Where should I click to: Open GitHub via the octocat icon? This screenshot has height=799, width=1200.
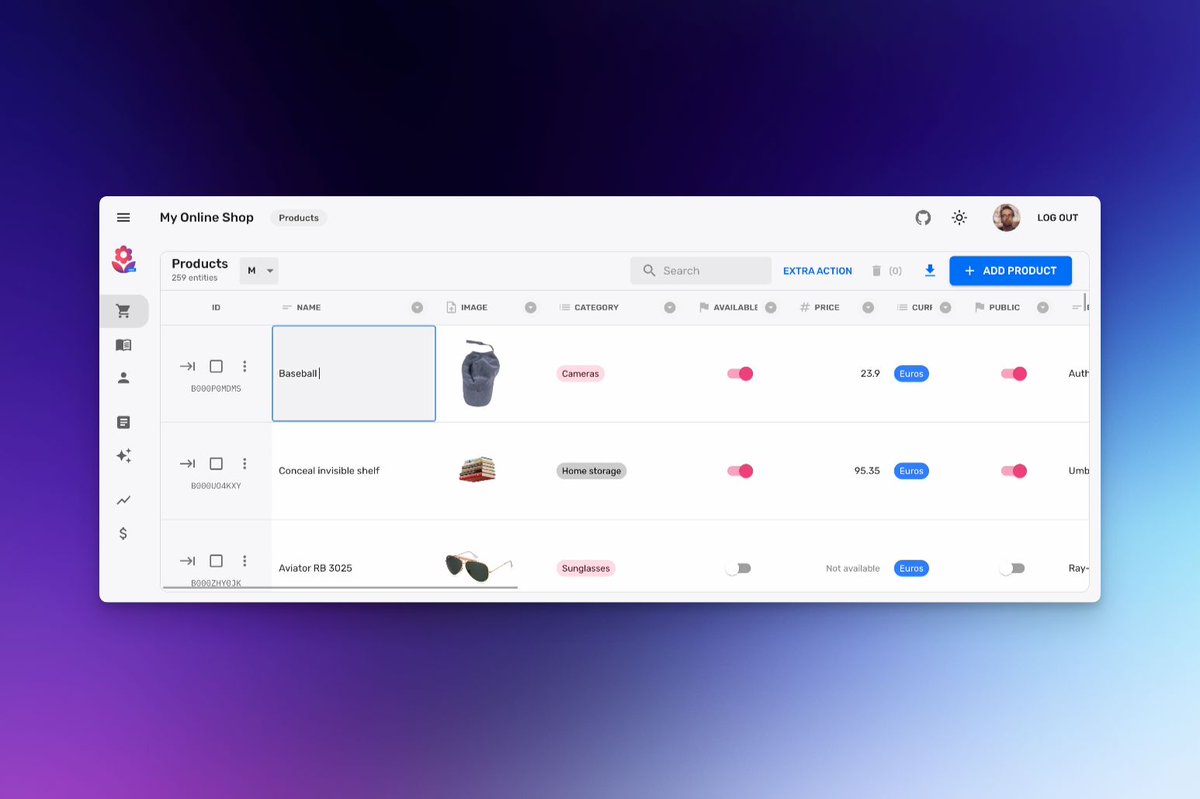coord(922,217)
